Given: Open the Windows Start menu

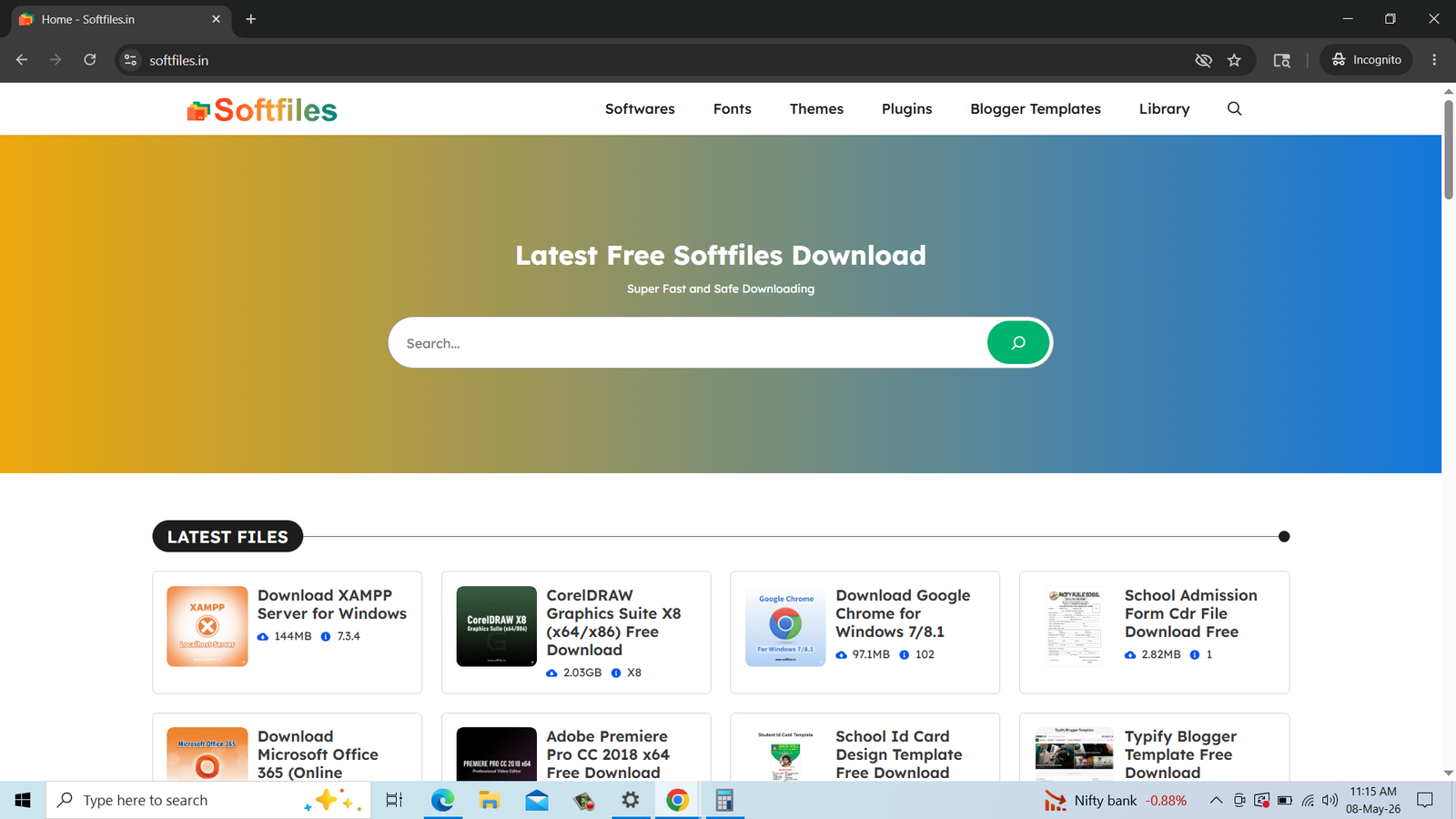Looking at the screenshot, I should tap(23, 800).
